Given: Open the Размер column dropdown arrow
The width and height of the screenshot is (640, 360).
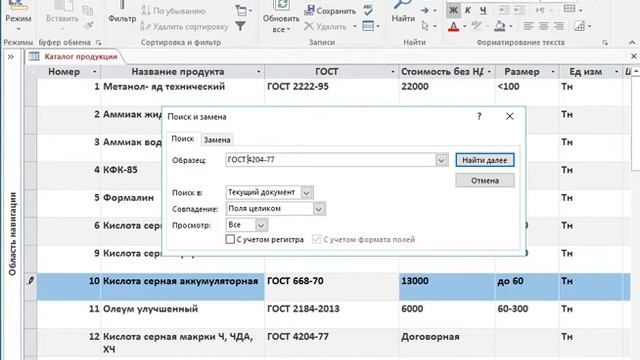Looking at the screenshot, I should point(553,72).
